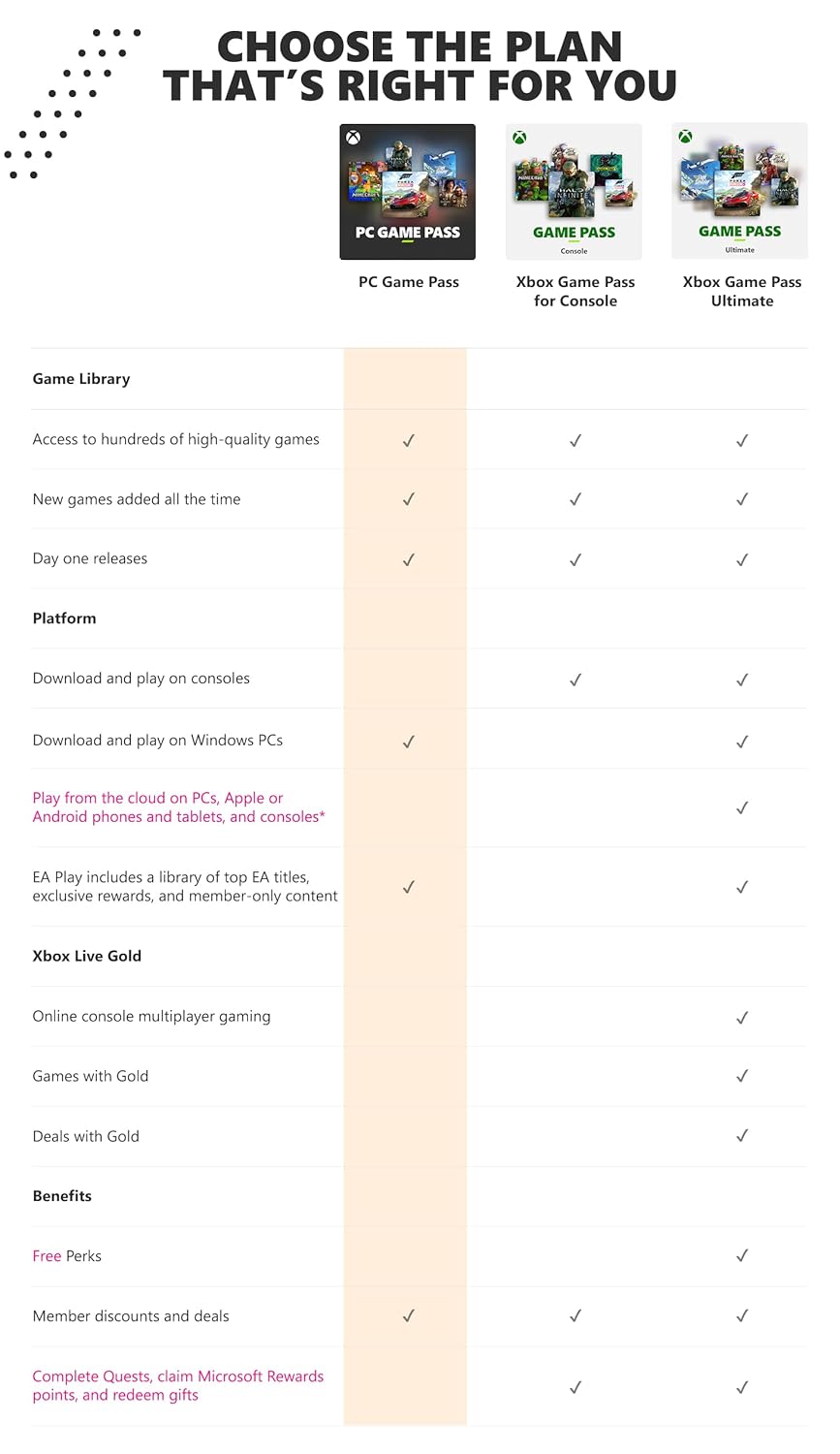Click Ultimate checkmark for Games with Gold
The height and width of the screenshot is (1454, 840).
point(742,1076)
